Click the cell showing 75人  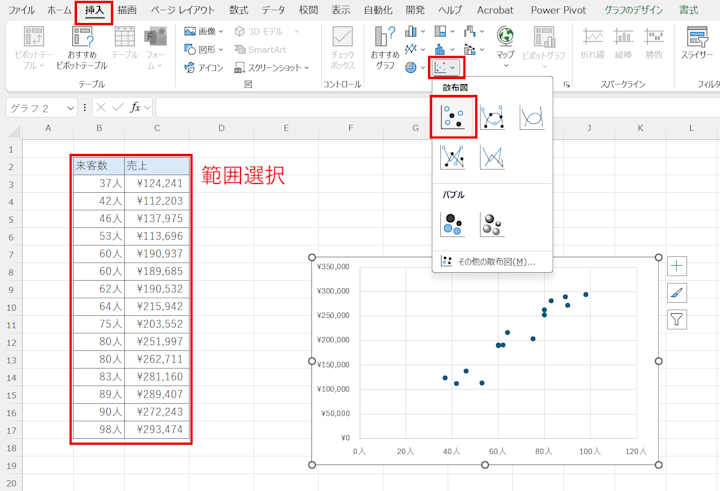click(99, 324)
